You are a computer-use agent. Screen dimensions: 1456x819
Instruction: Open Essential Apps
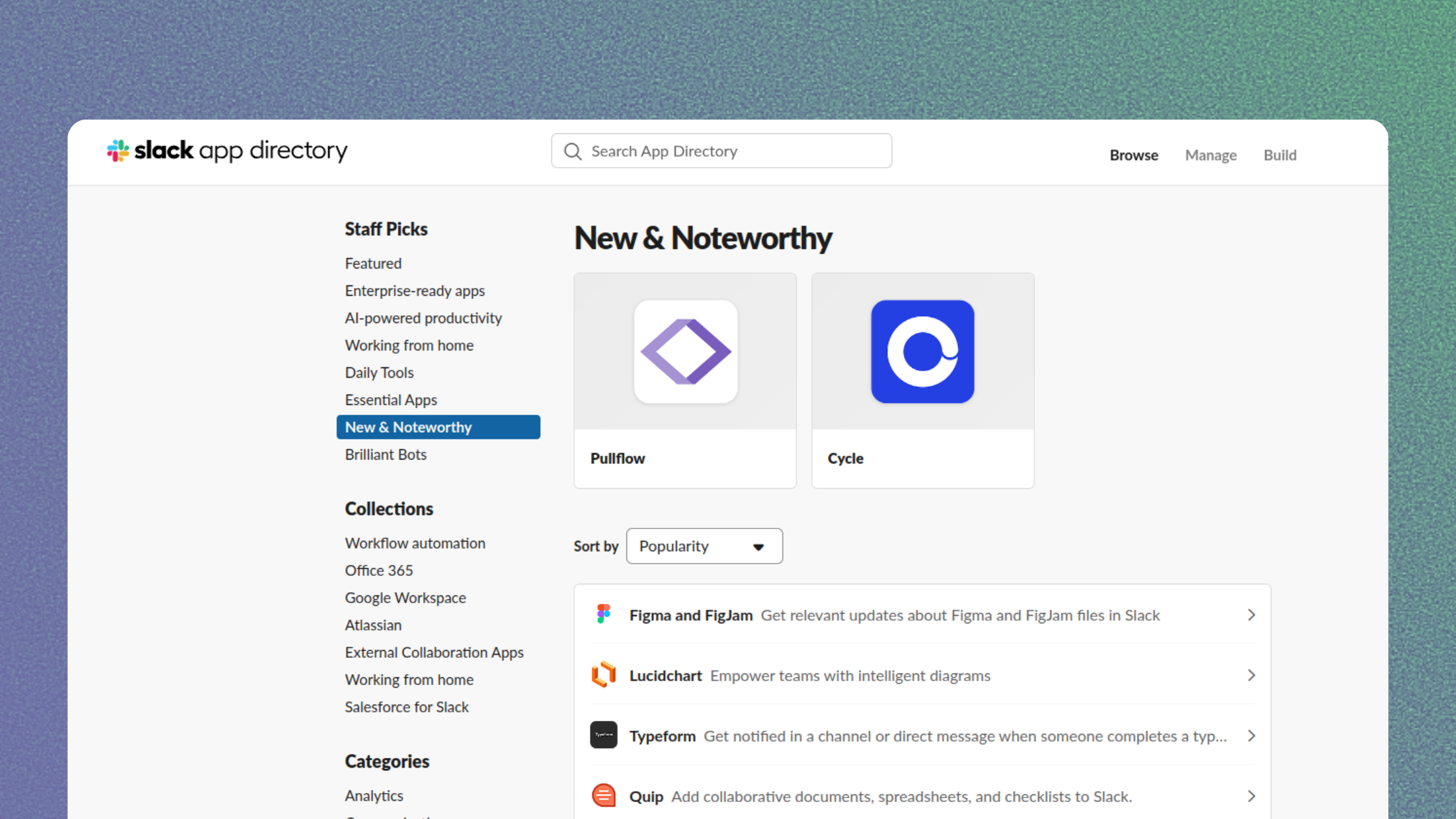(x=391, y=400)
